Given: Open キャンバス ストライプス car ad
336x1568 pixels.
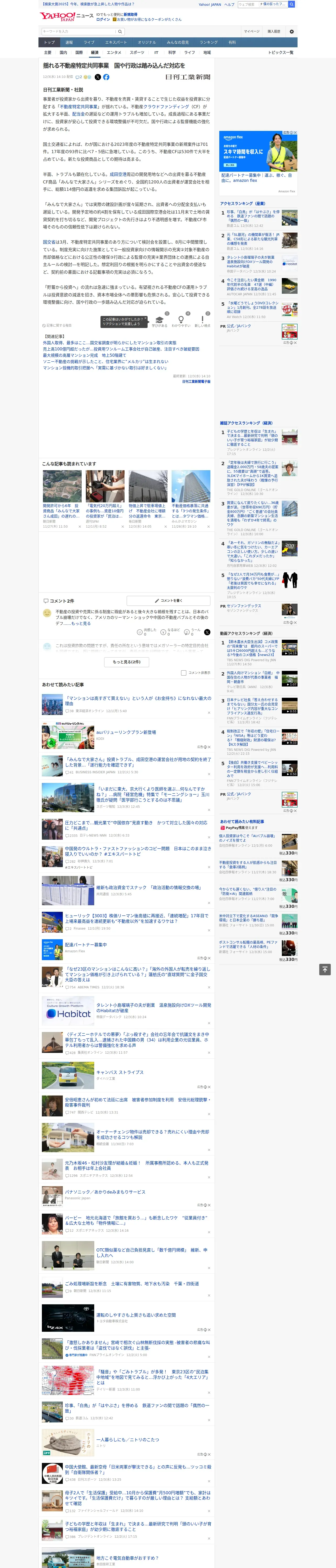Looking at the screenshot, I should (x=120, y=1073).
